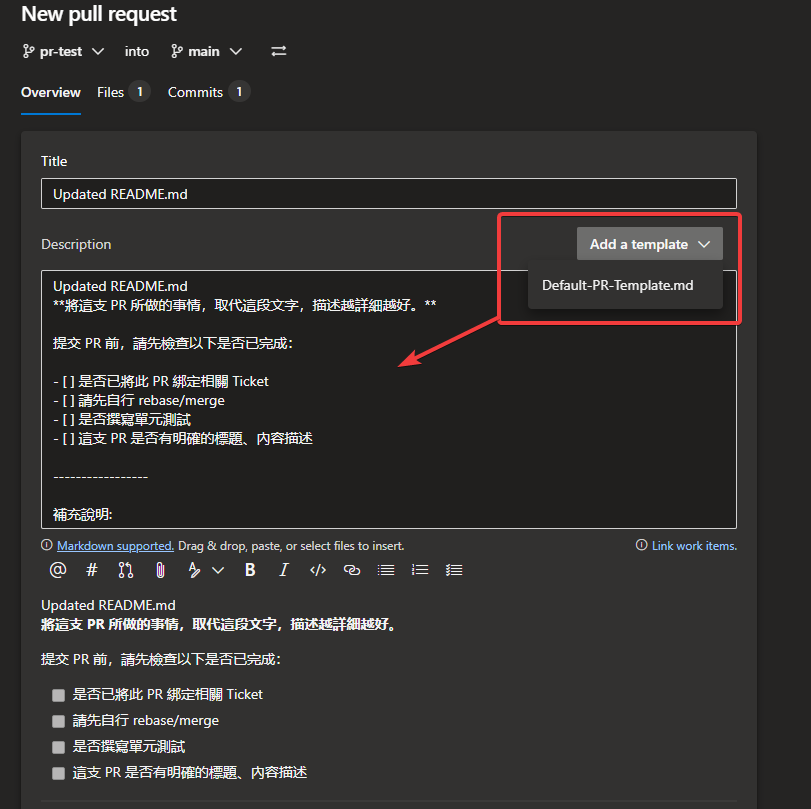Attach a file using the paperclip icon
Screen dimensions: 811x809
pyautogui.click(x=159, y=569)
